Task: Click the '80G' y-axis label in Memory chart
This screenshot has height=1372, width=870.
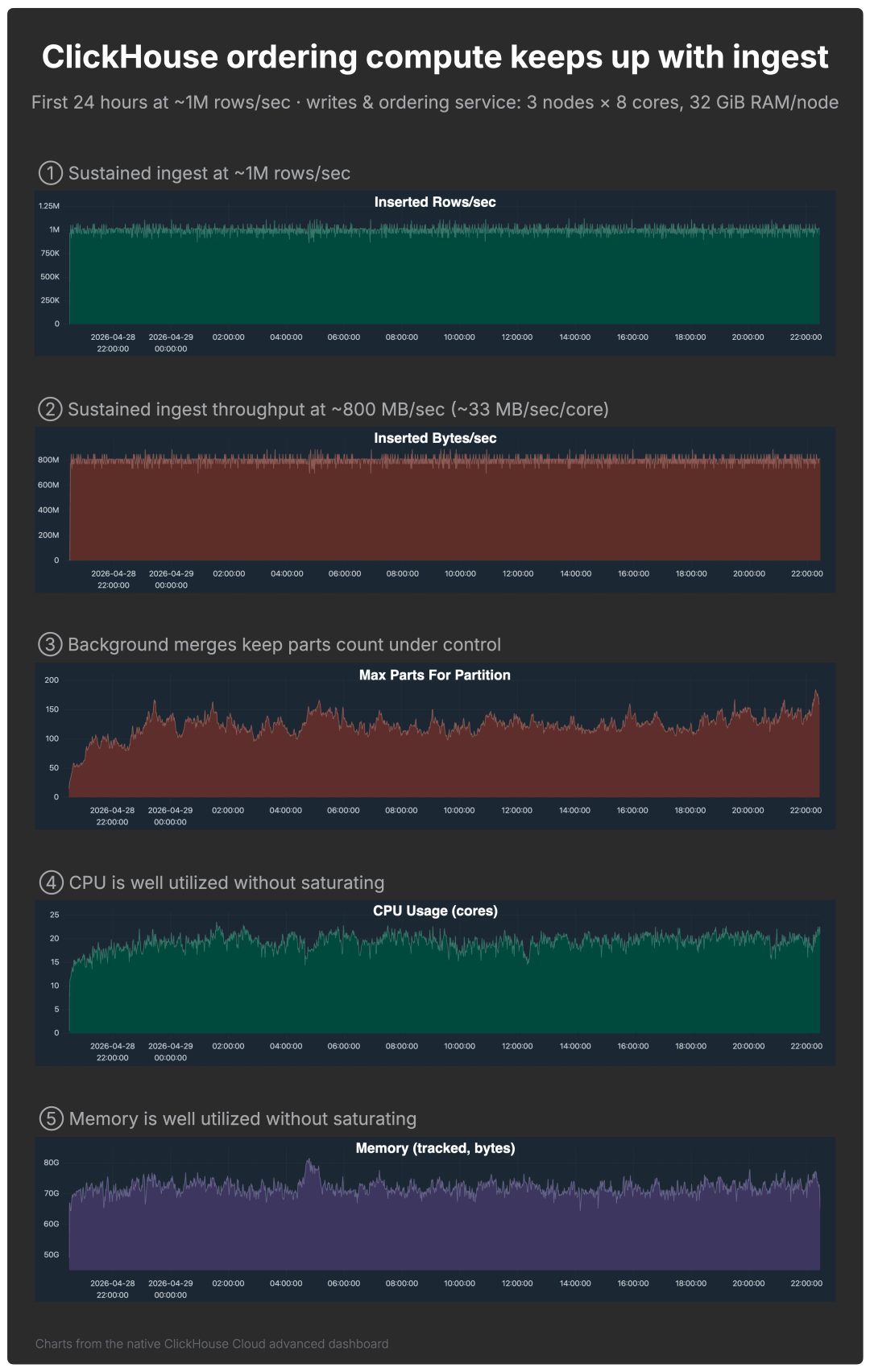Action: pyautogui.click(x=52, y=1163)
